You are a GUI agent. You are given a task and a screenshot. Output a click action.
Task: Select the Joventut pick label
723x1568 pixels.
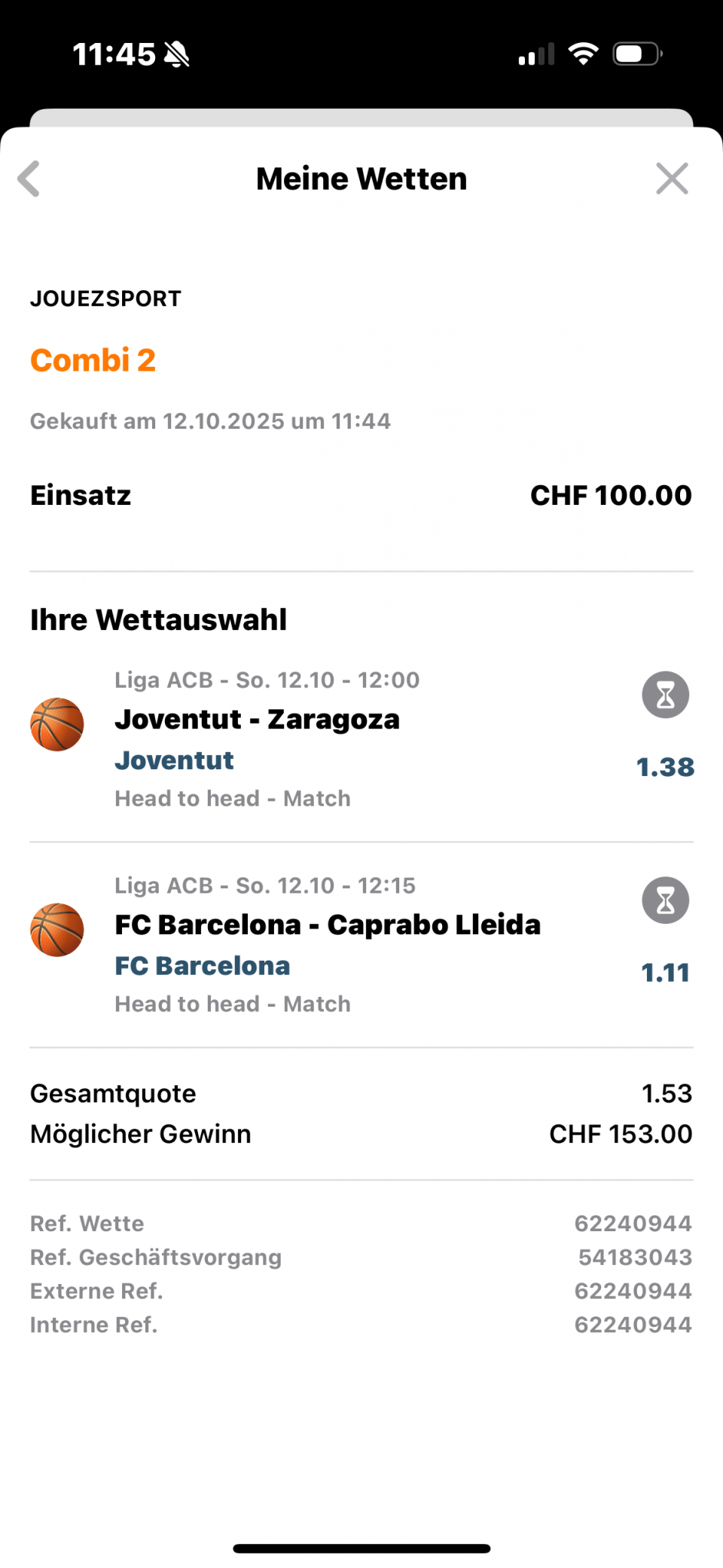[x=174, y=760]
